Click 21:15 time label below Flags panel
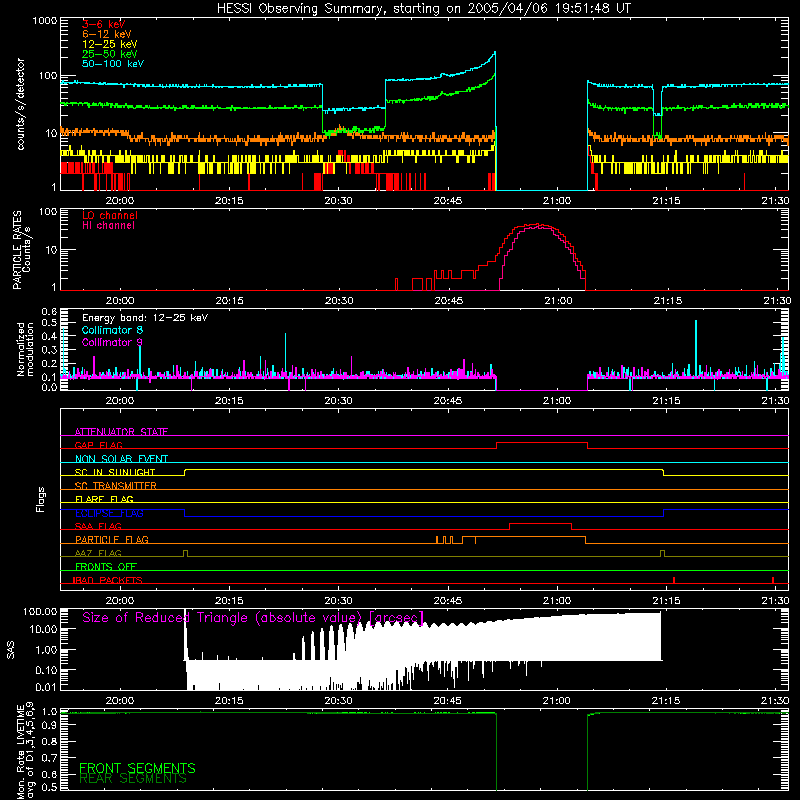 coord(666,601)
